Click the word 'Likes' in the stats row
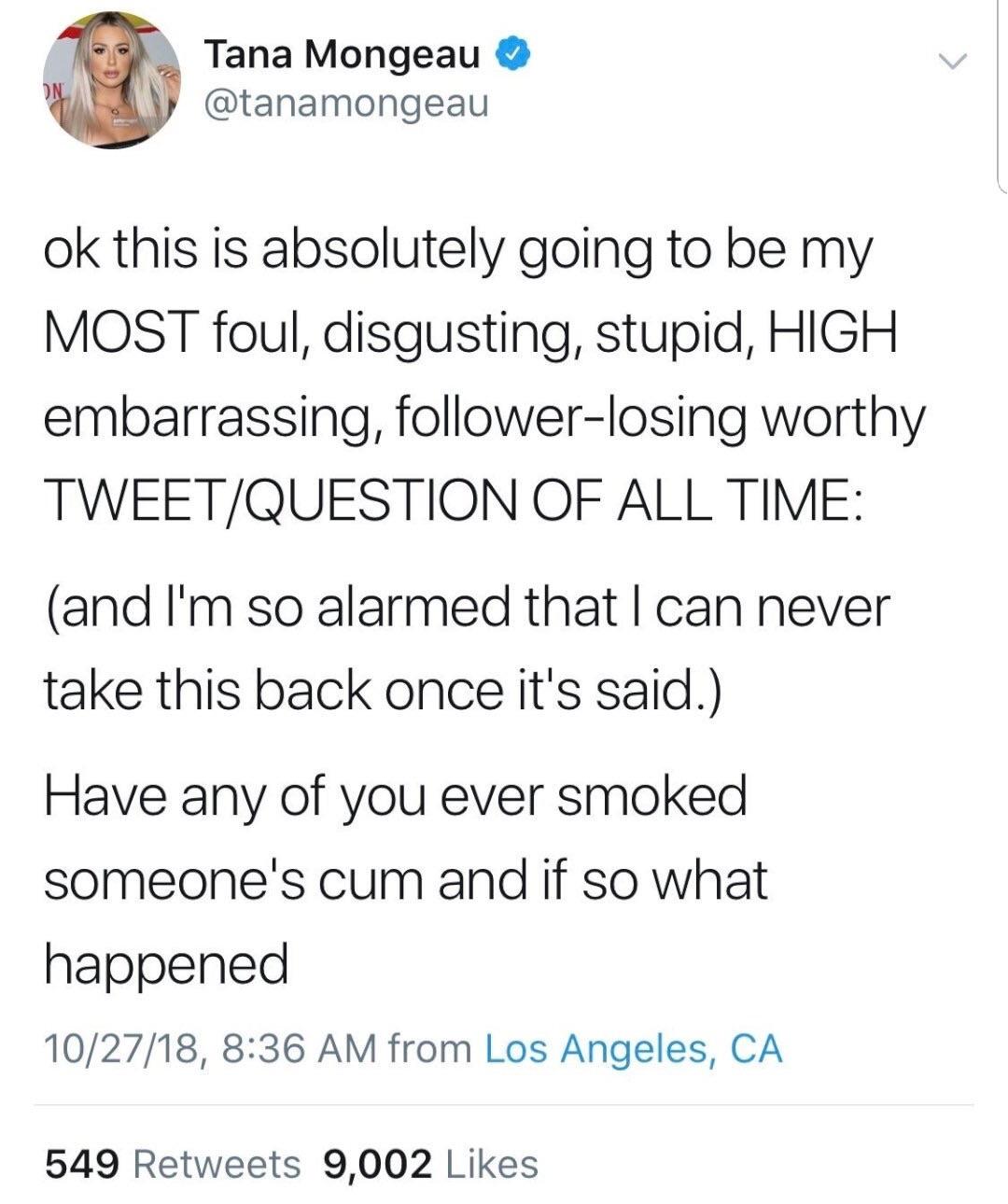Viewport: 1008px width, 1204px height. [x=493, y=1164]
